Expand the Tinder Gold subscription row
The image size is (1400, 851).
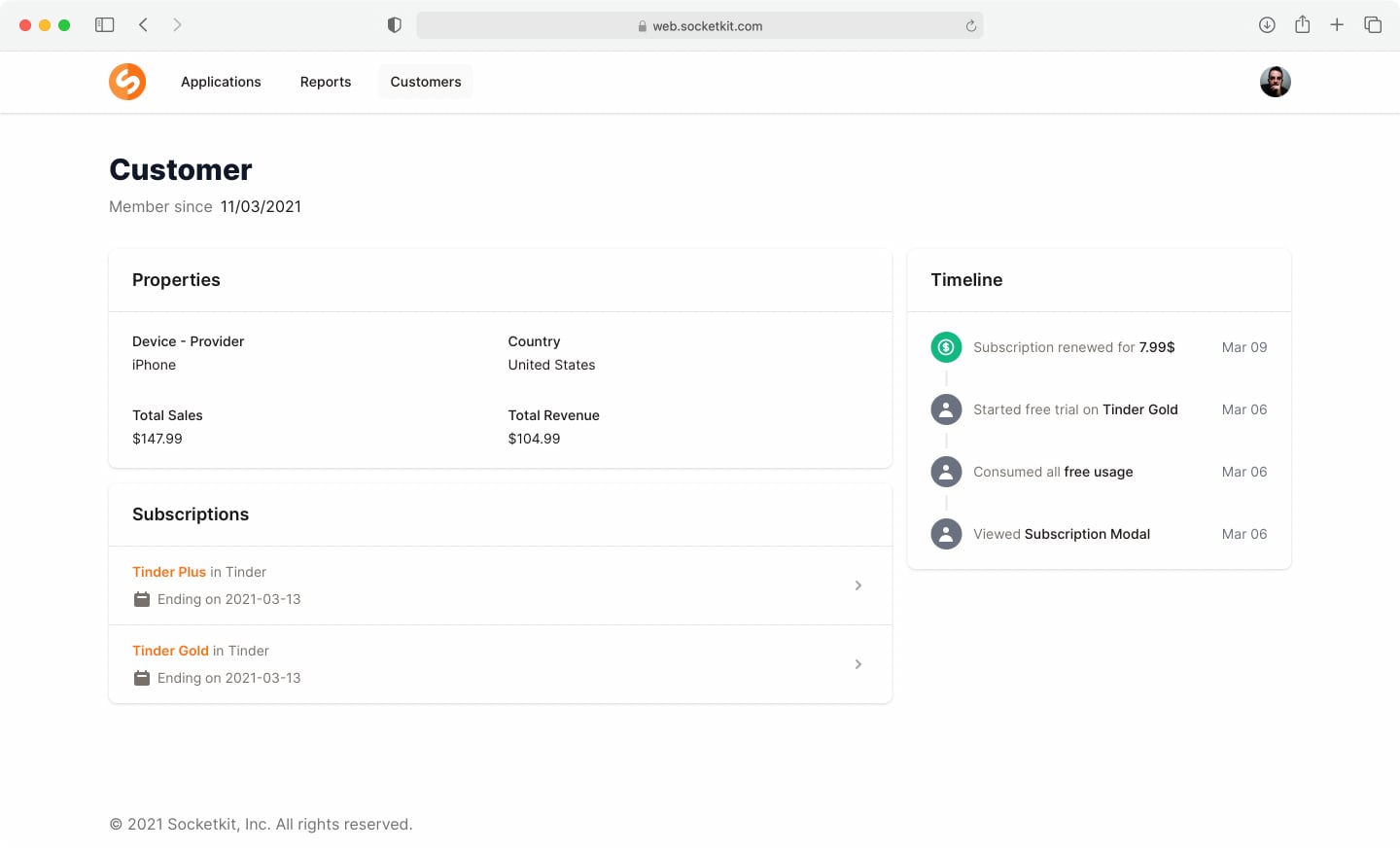point(857,664)
